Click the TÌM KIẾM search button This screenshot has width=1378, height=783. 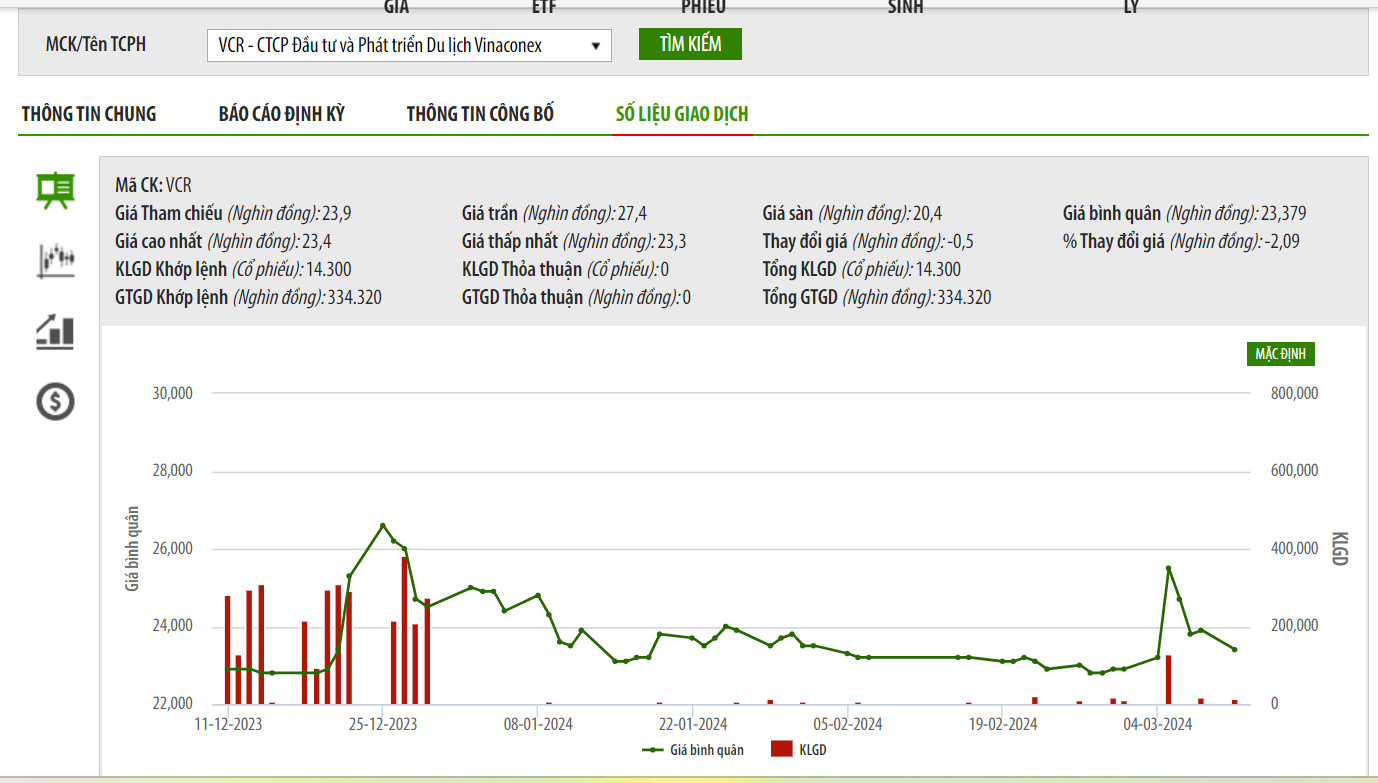pos(690,44)
